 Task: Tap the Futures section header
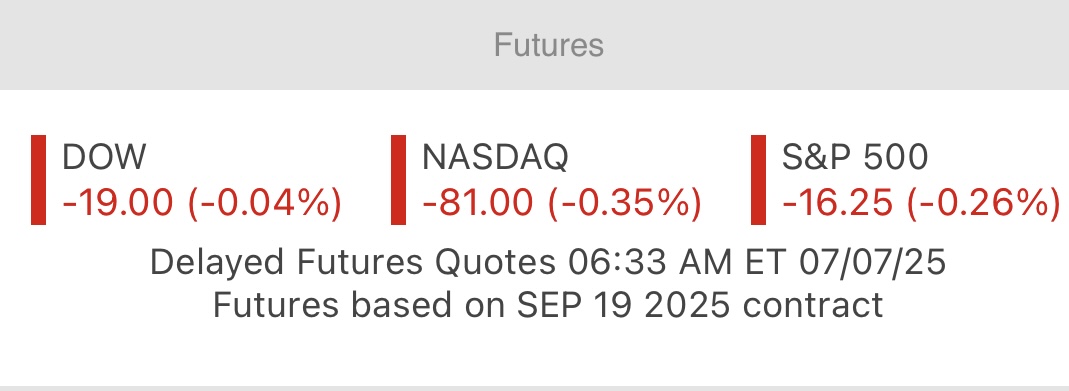pos(549,45)
